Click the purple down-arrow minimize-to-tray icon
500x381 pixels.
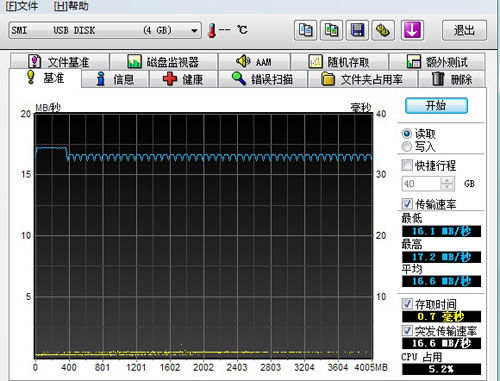[412, 30]
